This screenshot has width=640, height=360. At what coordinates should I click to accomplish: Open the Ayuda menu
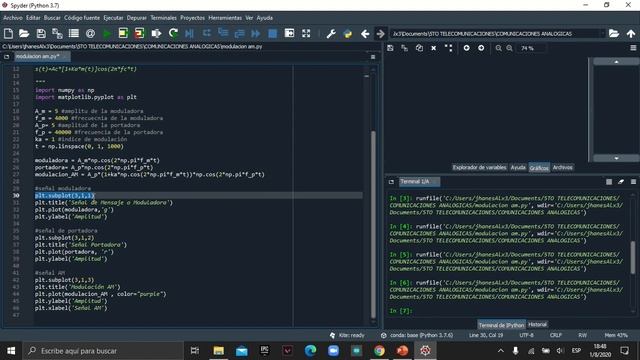click(x=264, y=18)
